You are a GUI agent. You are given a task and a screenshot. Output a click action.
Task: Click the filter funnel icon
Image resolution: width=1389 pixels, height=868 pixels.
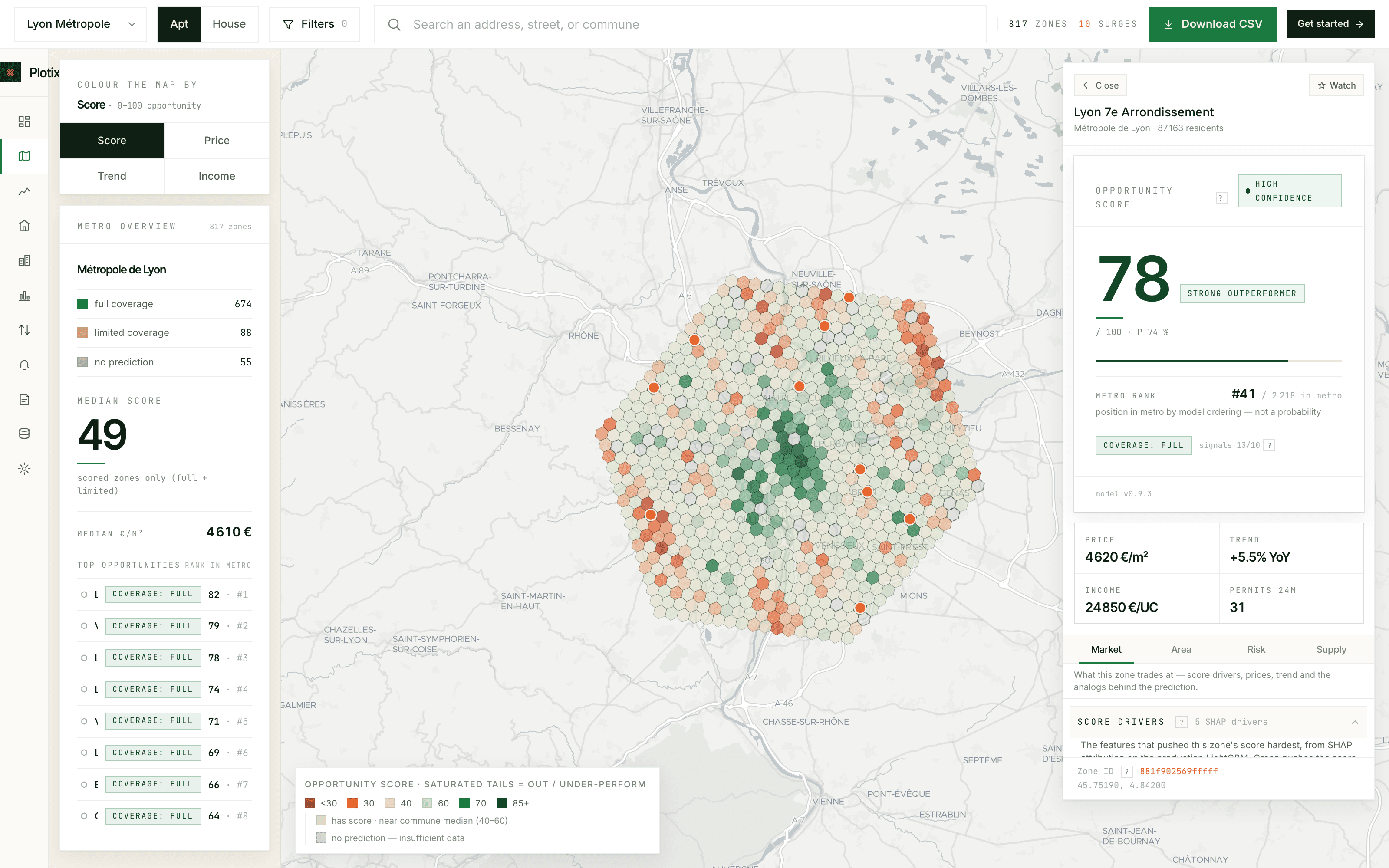[x=288, y=24]
